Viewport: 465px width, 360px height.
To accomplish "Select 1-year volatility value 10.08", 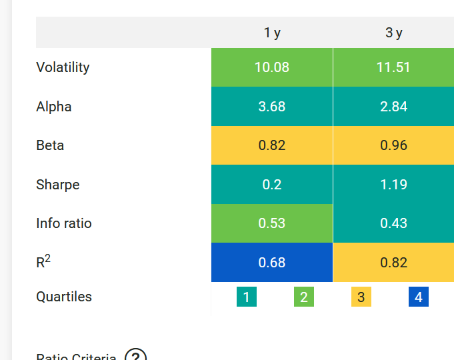I will coord(272,67).
